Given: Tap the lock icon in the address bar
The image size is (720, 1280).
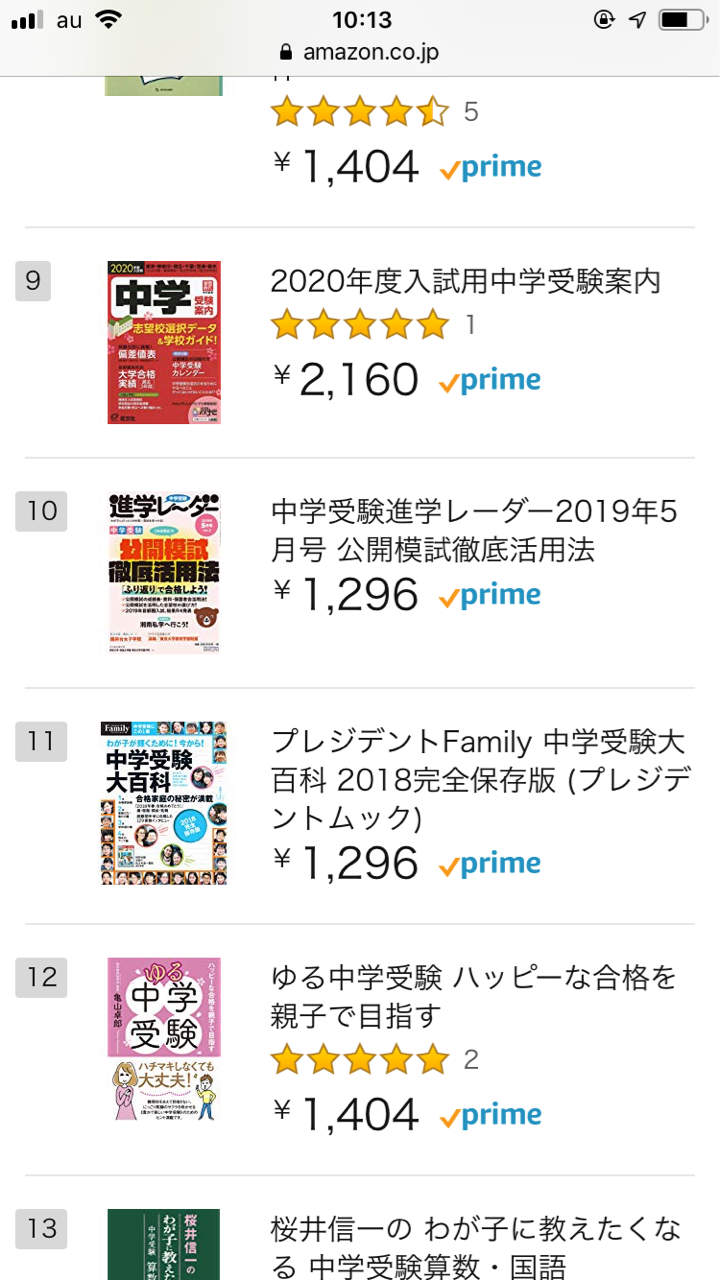Looking at the screenshot, I should pos(287,52).
